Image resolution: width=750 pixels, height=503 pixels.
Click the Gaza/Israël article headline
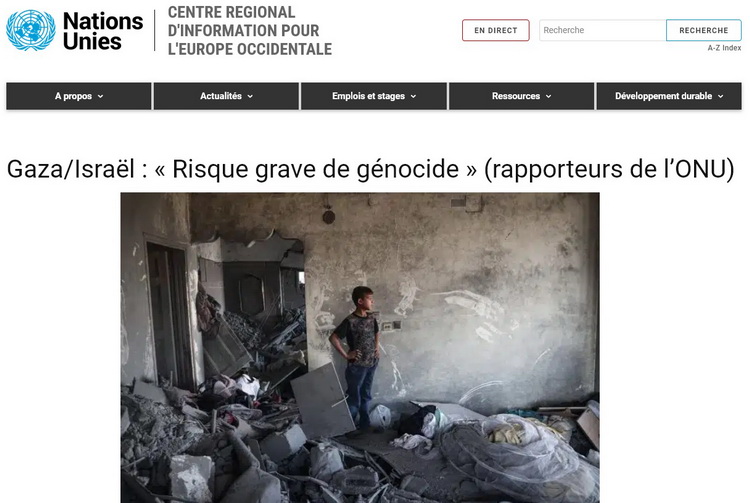click(370, 169)
